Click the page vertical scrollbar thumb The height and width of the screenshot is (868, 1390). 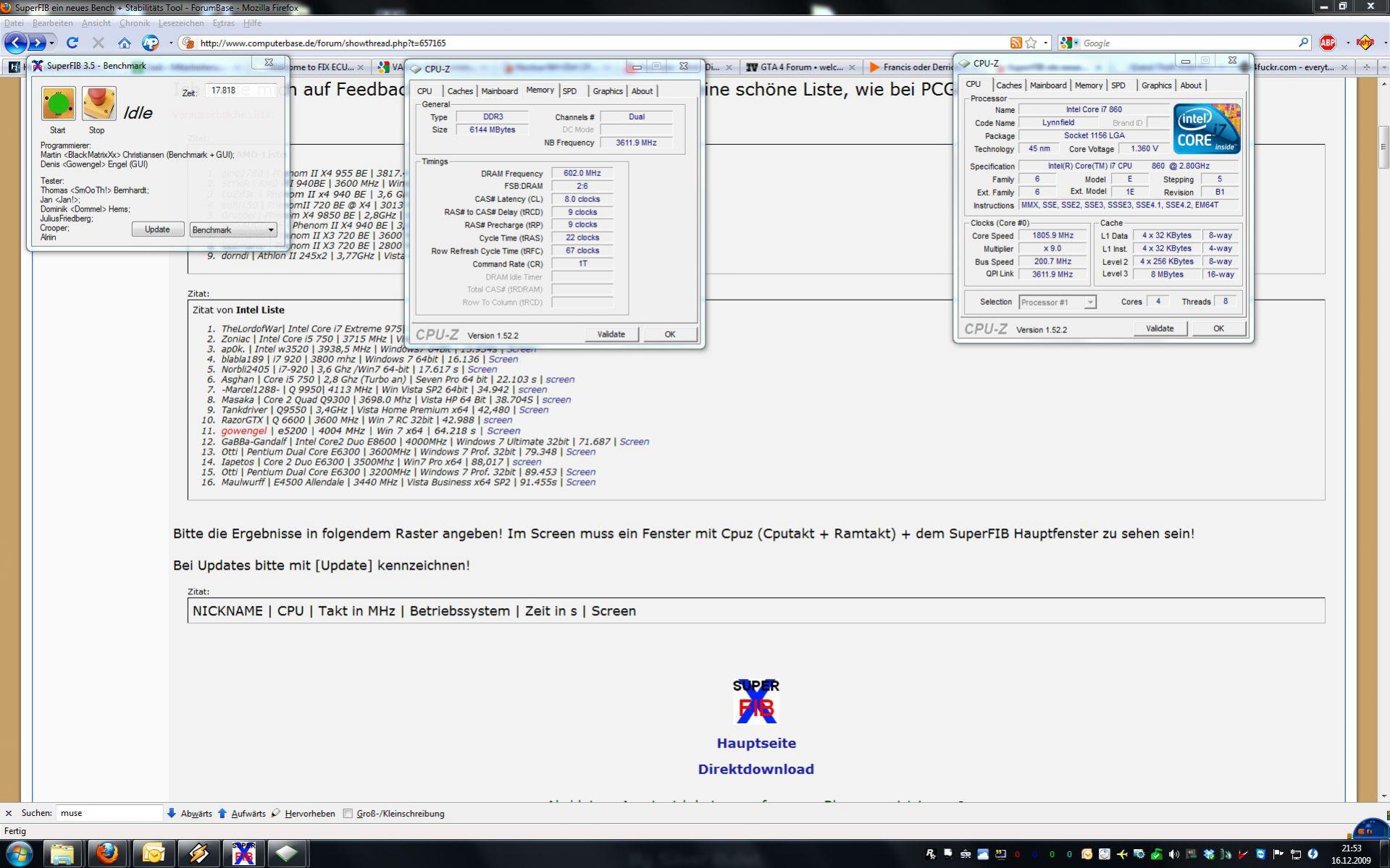click(1383, 147)
